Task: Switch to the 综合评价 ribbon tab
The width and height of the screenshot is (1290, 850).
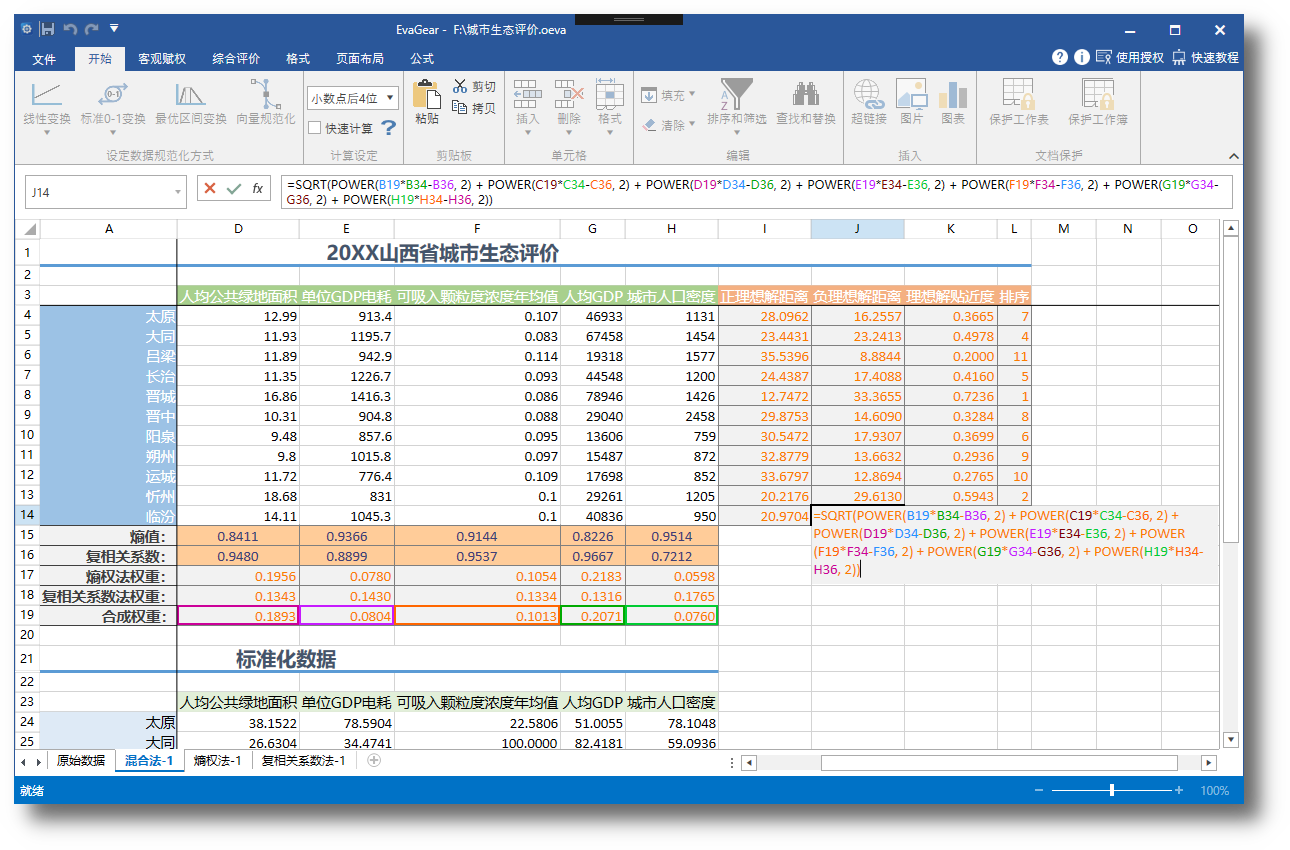Action: pos(235,59)
